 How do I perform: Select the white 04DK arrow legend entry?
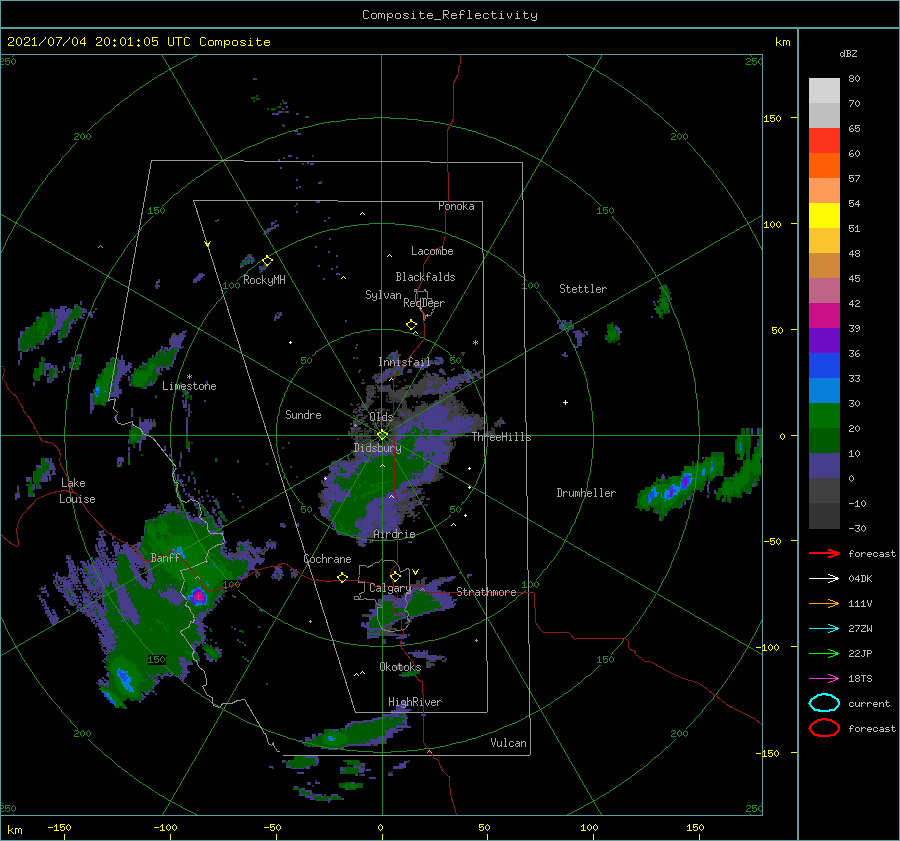[x=824, y=578]
